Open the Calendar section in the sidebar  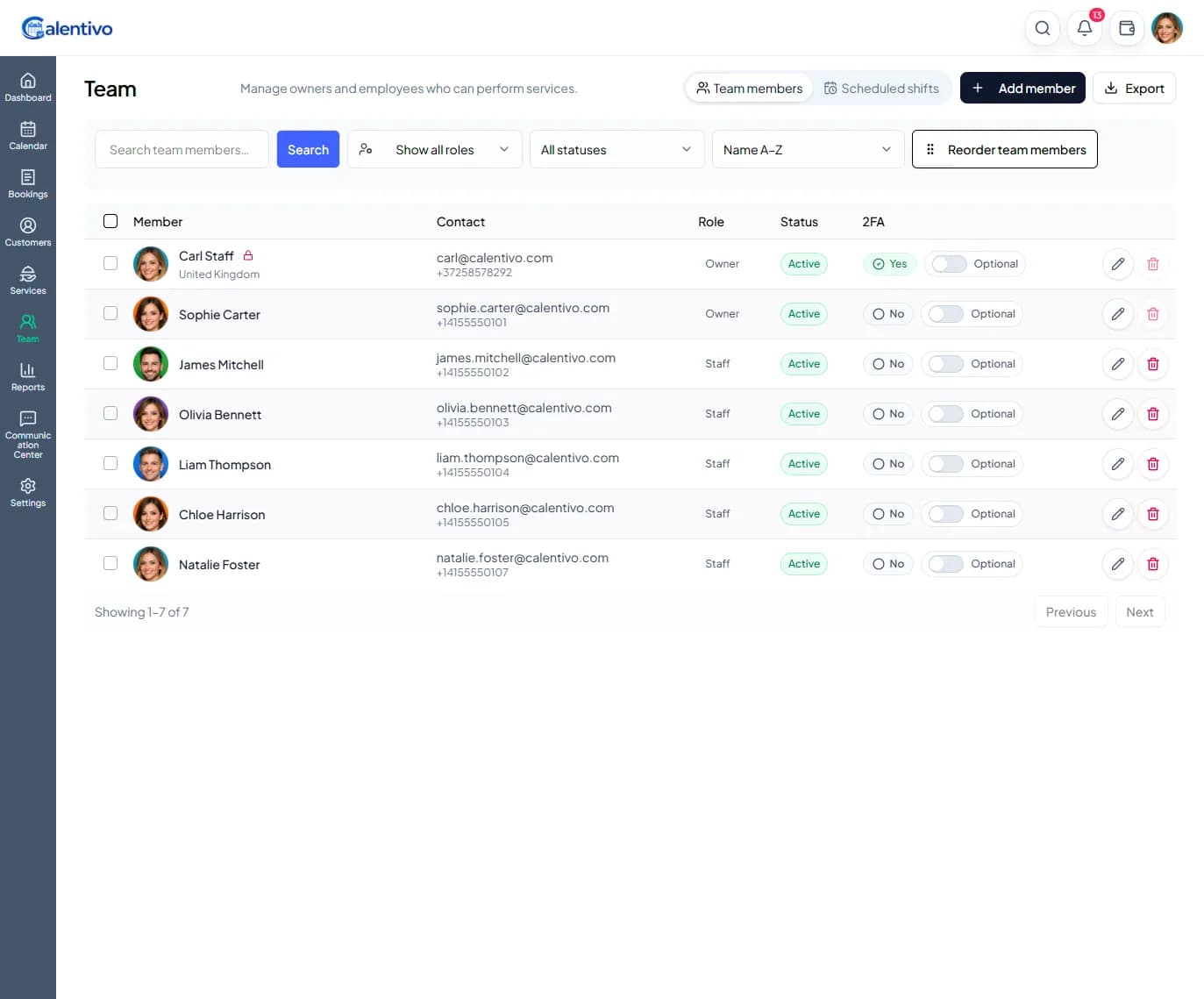tap(28, 134)
